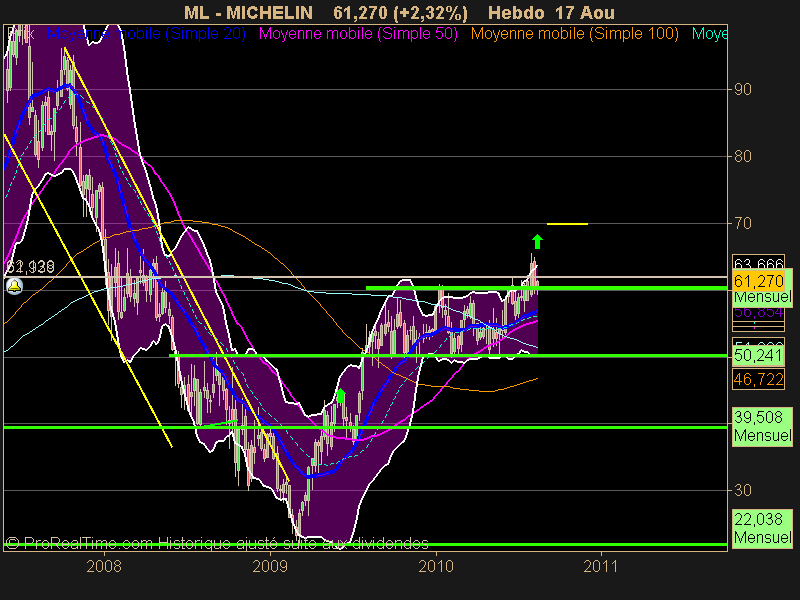Image resolution: width=800 pixels, height=600 pixels.
Task: Click the green arrow near mid-2009
Action: click(x=340, y=395)
